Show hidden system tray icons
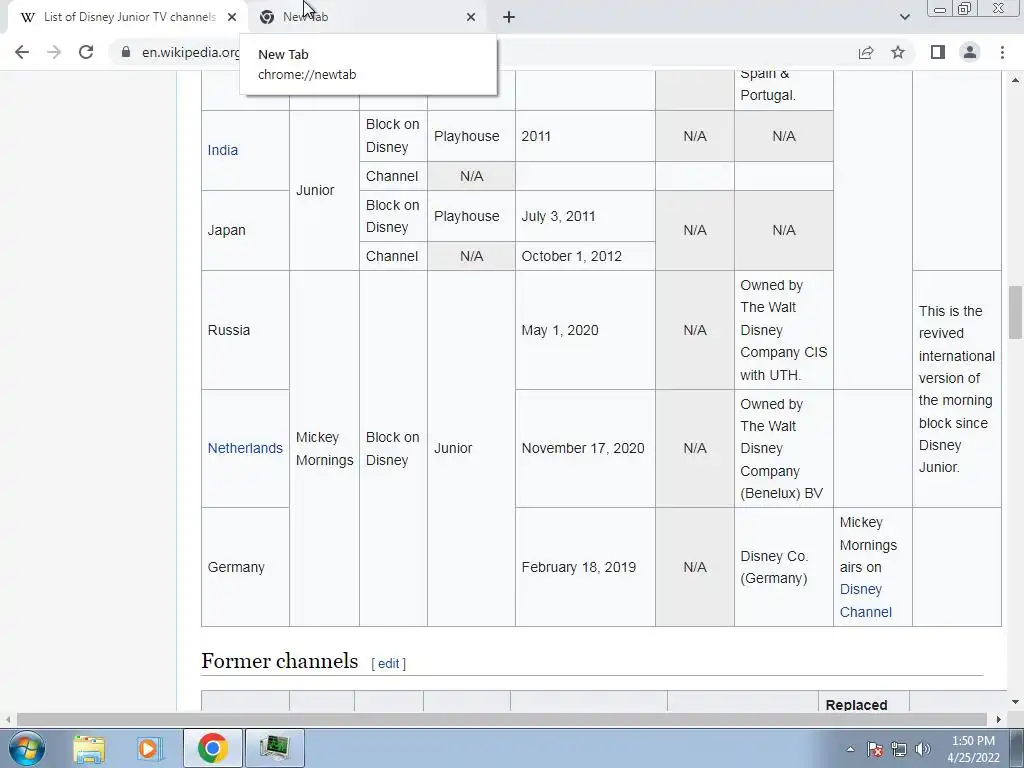Image resolution: width=1024 pixels, height=768 pixels. pos(850,749)
